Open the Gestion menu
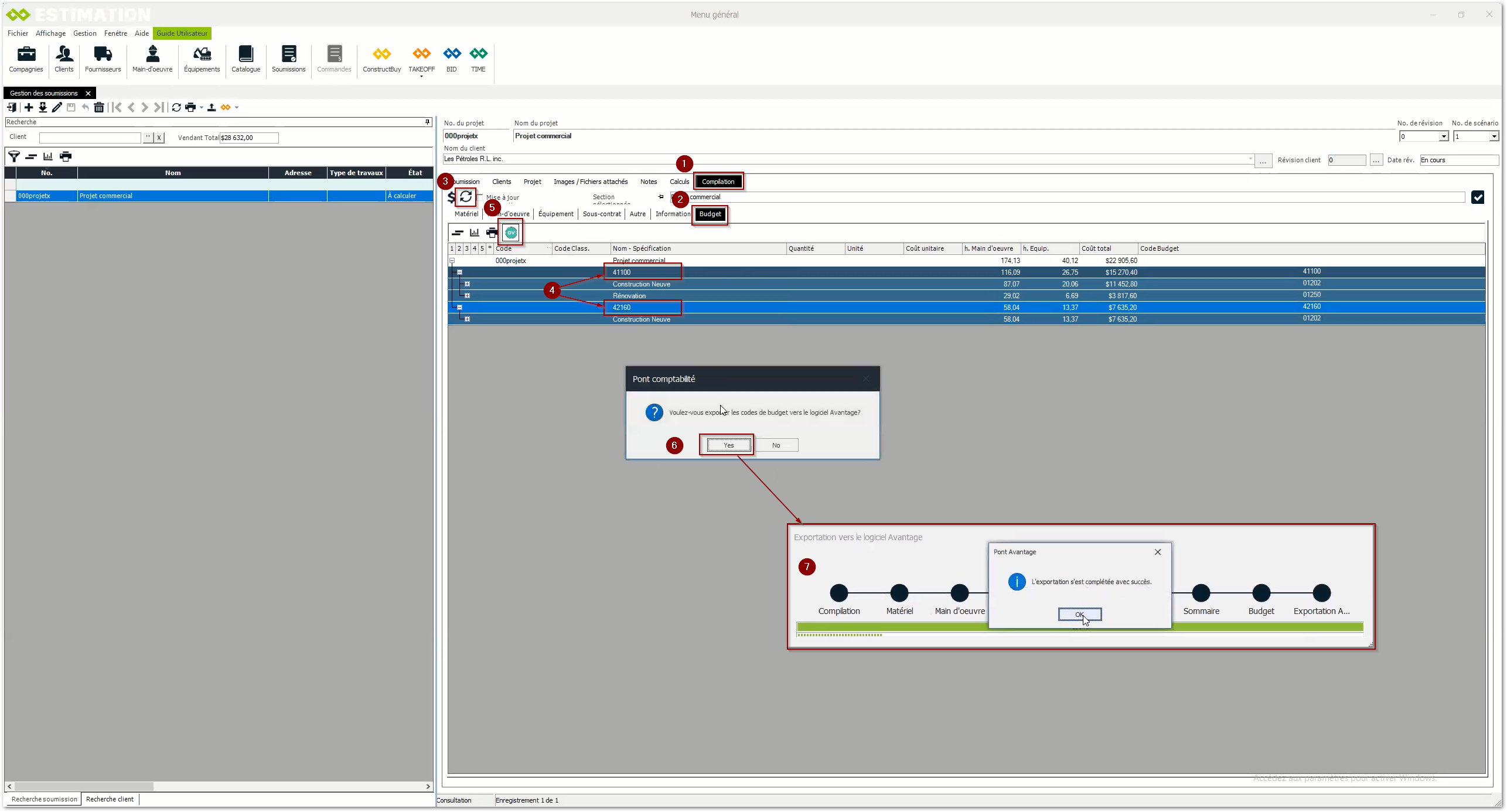This screenshot has width=1507, height=812. [84, 33]
